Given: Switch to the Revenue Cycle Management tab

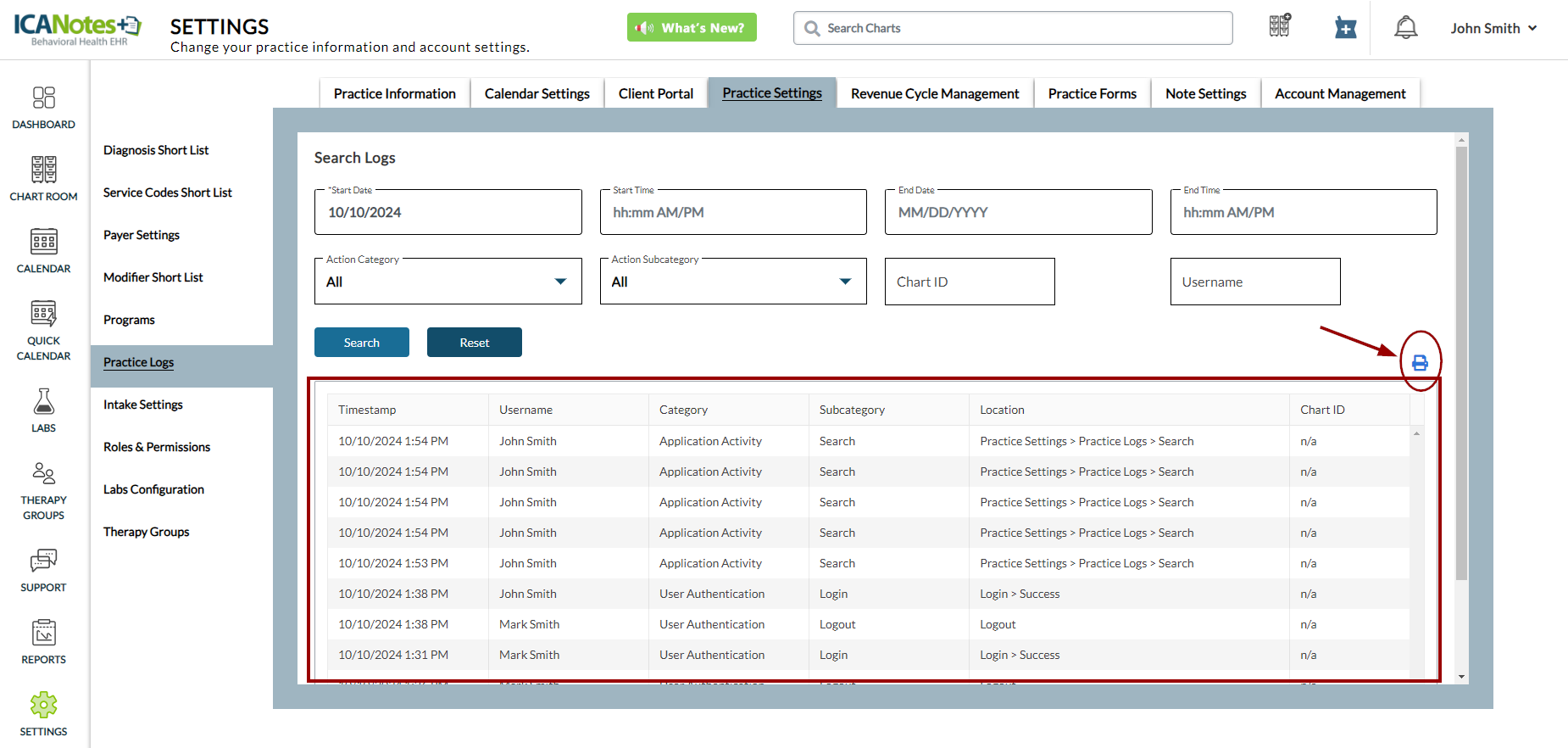Looking at the screenshot, I should pyautogui.click(x=934, y=93).
